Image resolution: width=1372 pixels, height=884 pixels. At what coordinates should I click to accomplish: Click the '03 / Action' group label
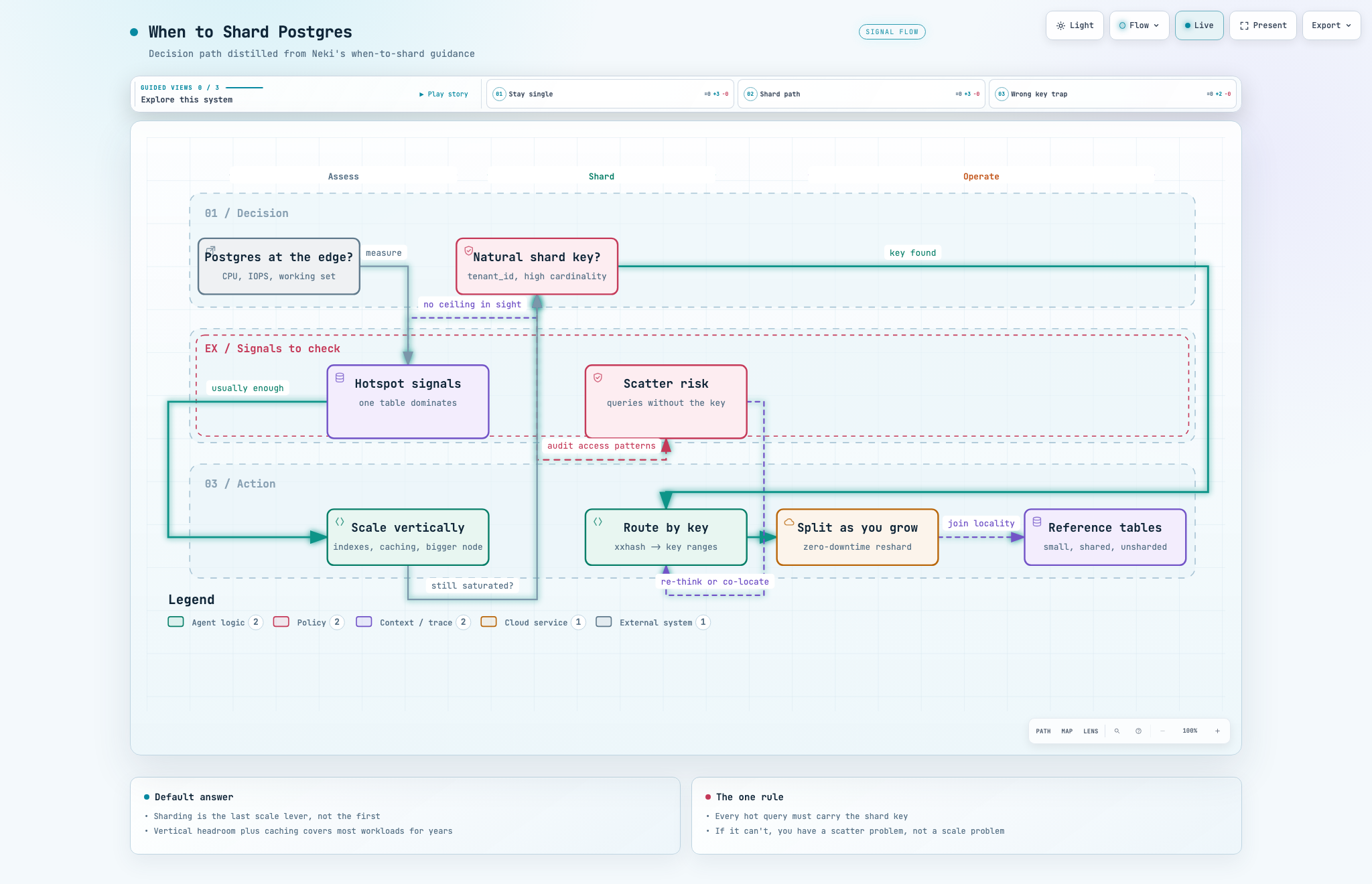pyautogui.click(x=240, y=484)
